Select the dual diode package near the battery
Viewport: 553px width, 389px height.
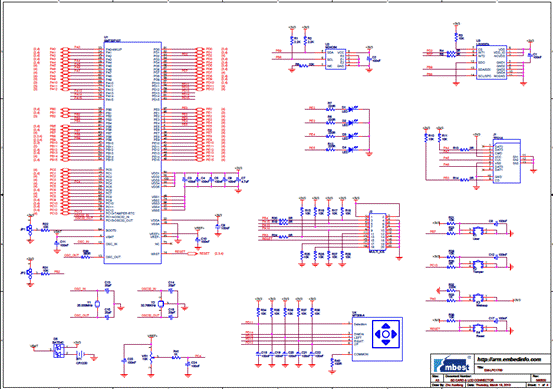pyautogui.click(x=59, y=351)
